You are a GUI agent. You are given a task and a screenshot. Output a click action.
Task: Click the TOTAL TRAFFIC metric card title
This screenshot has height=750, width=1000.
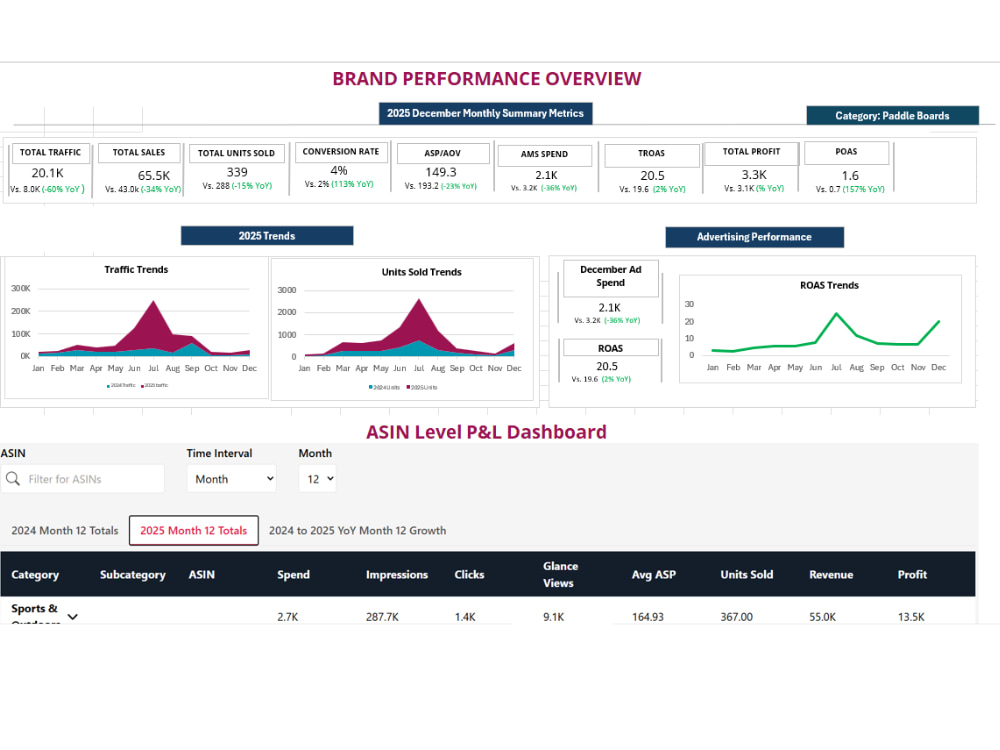pos(50,152)
